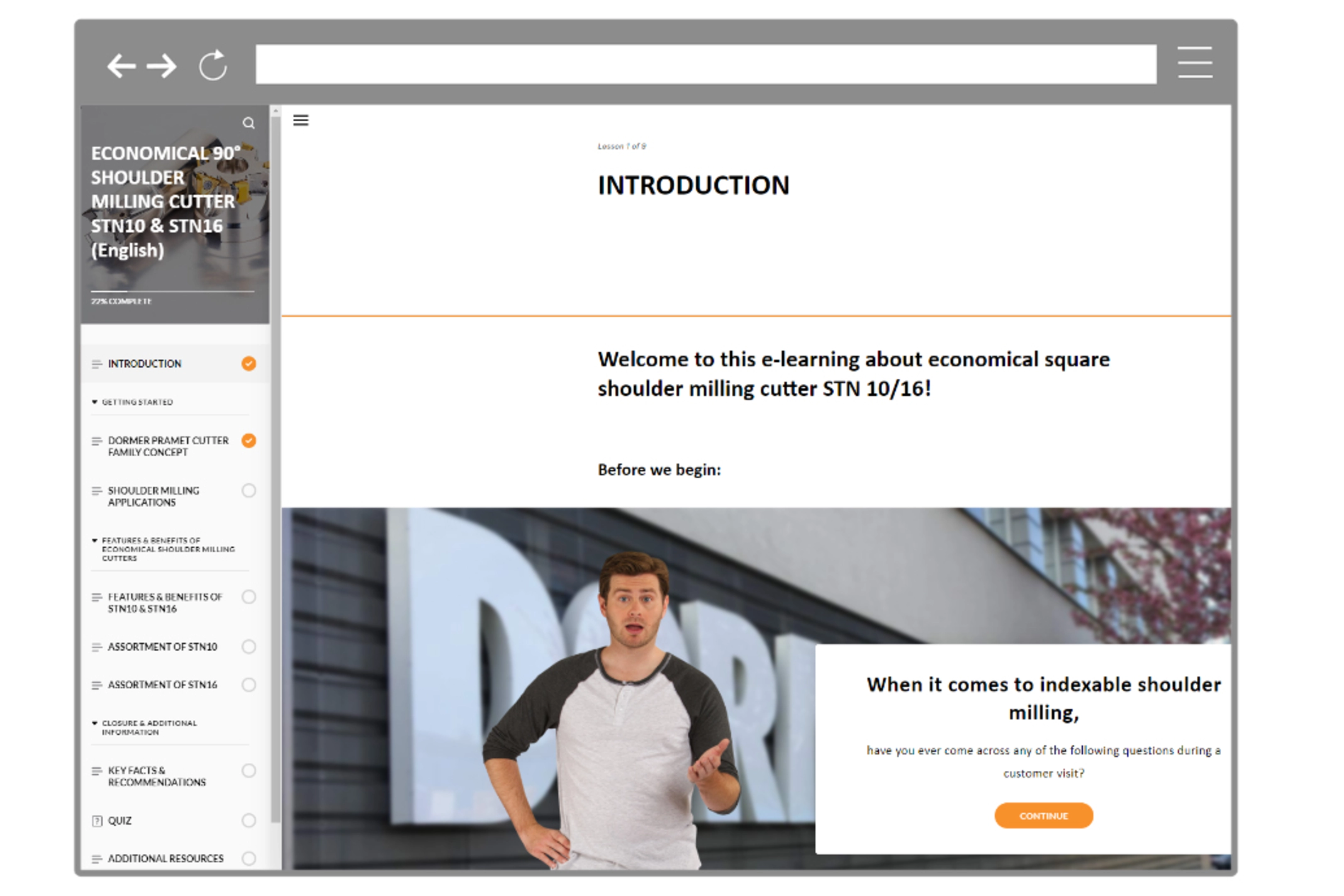This screenshot has width=1344, height=896.
Task: Open the Additional Resources lesson
Action: point(166,859)
